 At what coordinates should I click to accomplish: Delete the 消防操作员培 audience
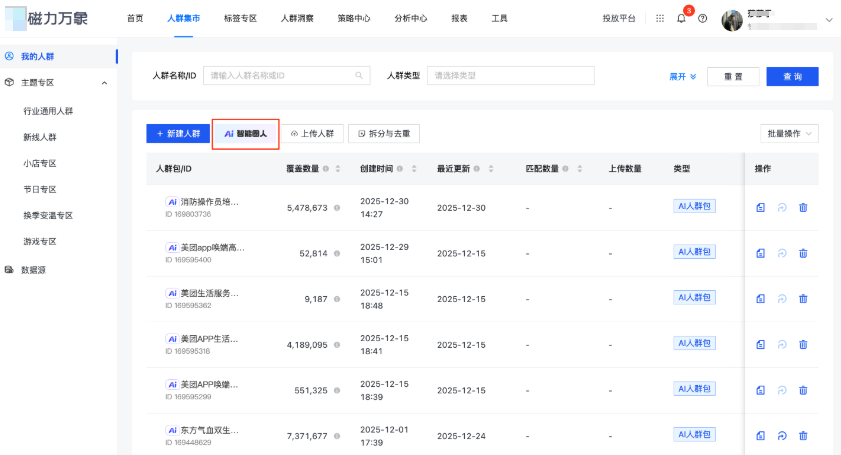tap(803, 208)
